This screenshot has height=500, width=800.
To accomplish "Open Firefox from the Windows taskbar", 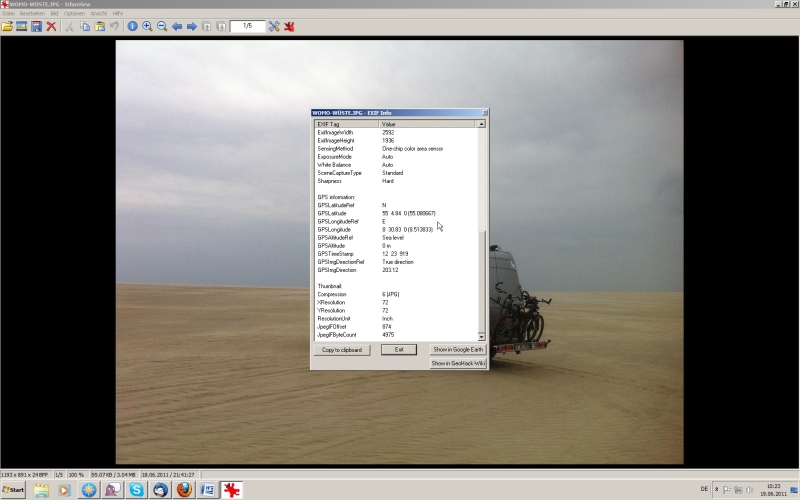I will (184, 490).
